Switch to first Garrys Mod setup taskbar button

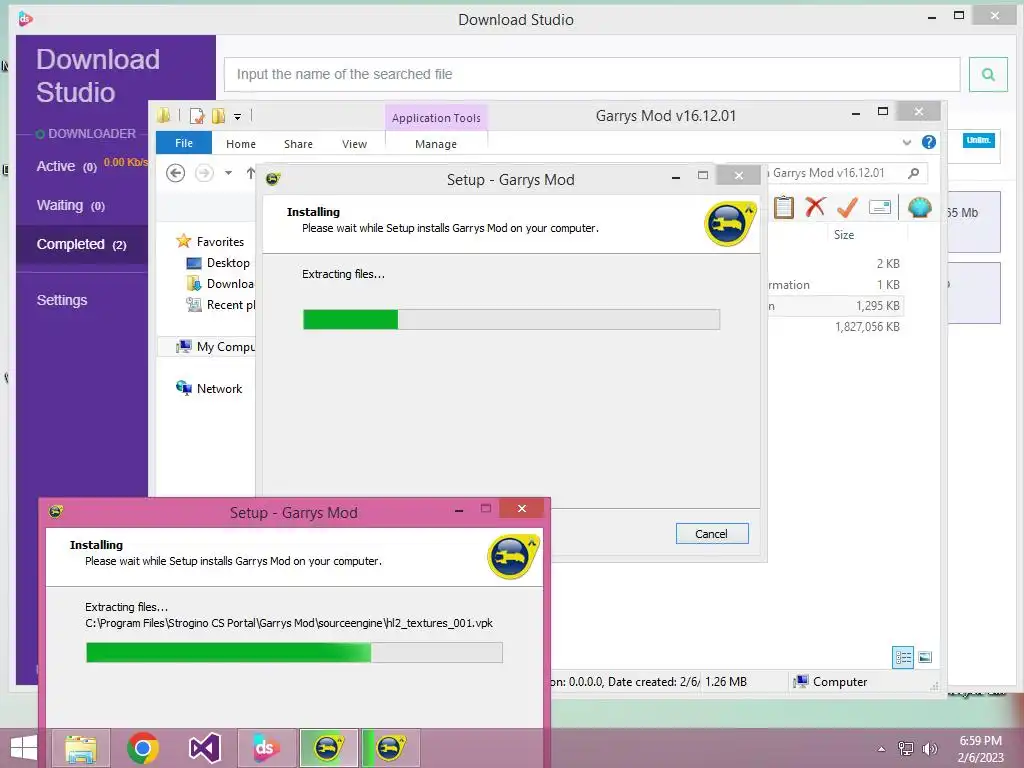[x=328, y=748]
